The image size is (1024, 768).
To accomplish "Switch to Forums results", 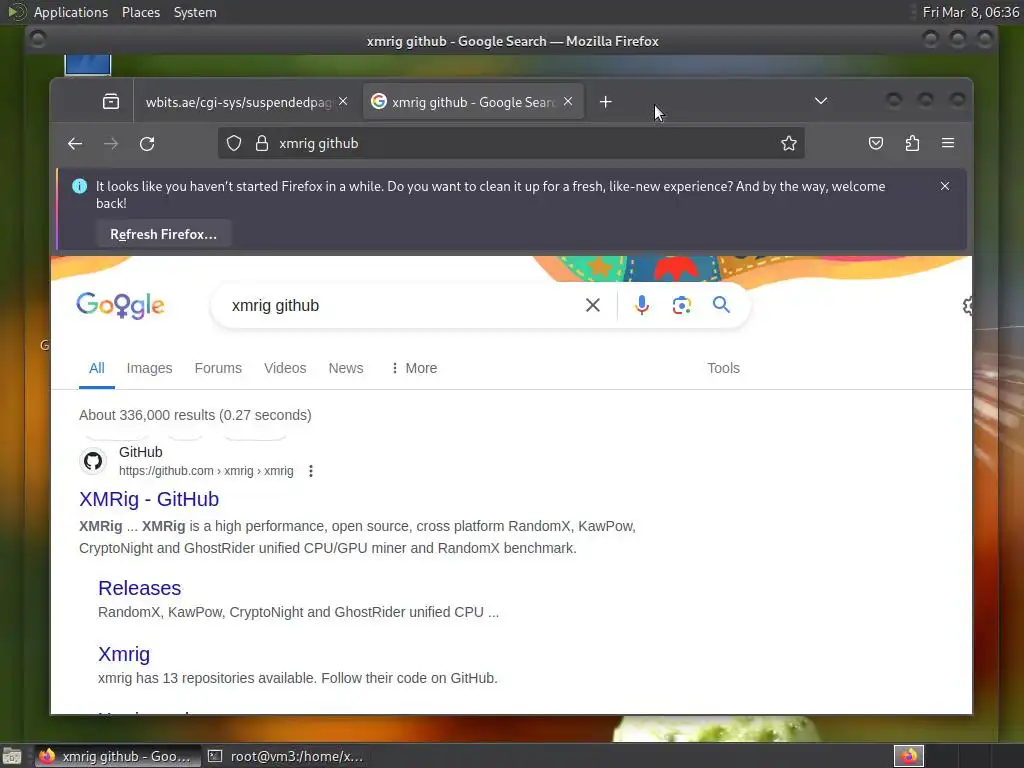I will coord(218,368).
